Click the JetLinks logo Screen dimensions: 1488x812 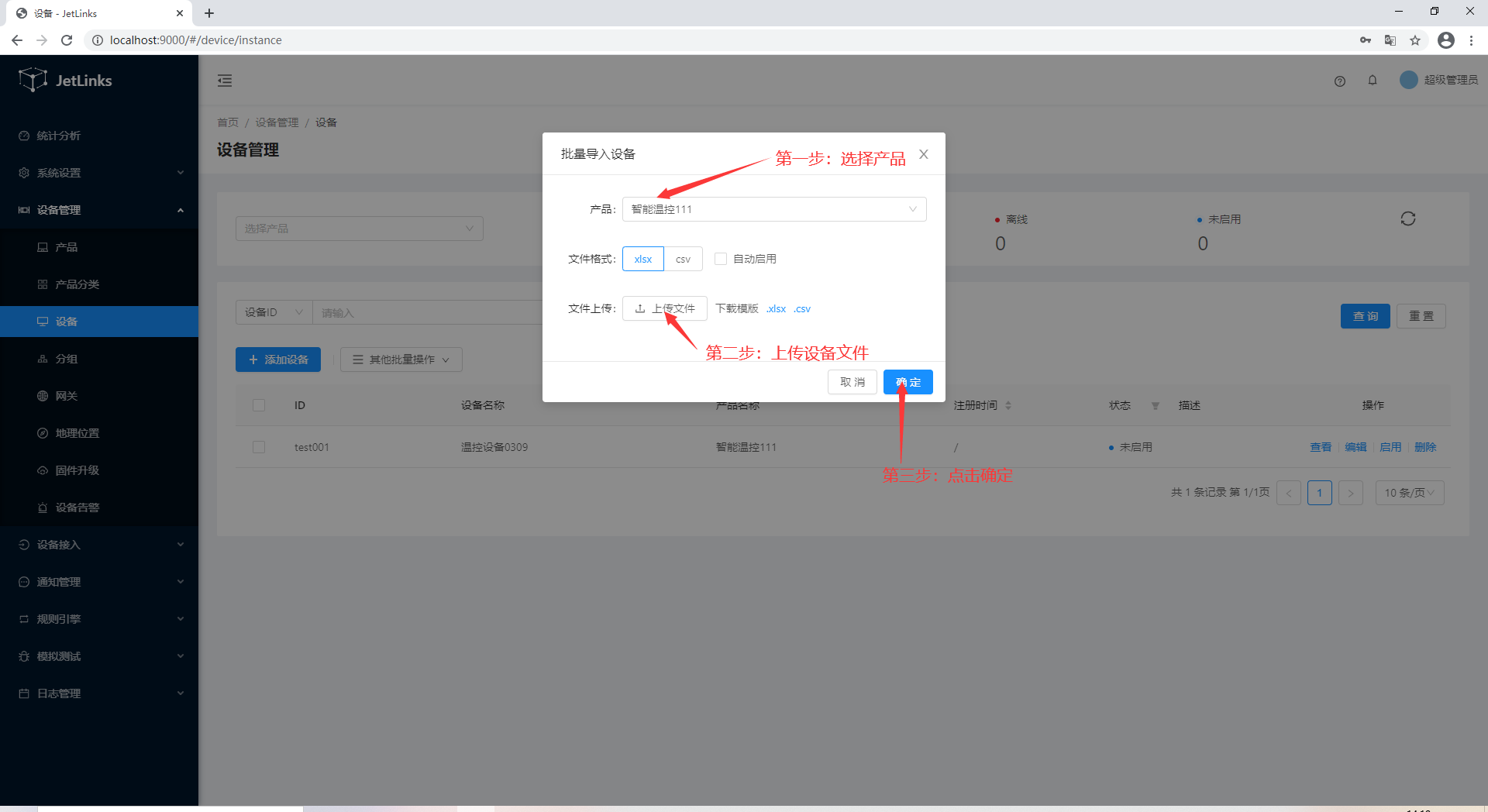(x=66, y=80)
